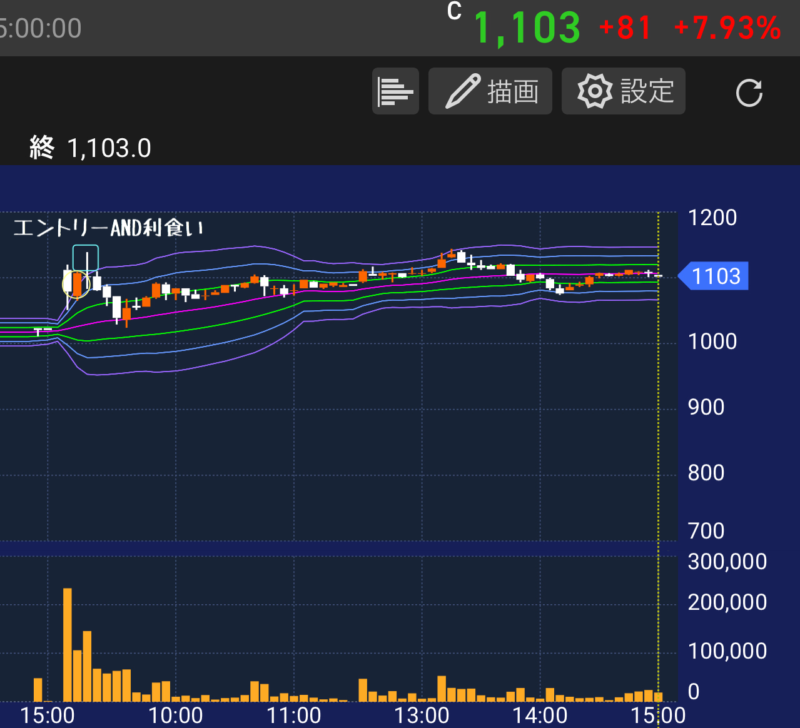The width and height of the screenshot is (800, 728).
Task: Click the 900 price axis label
Action: tap(706, 407)
